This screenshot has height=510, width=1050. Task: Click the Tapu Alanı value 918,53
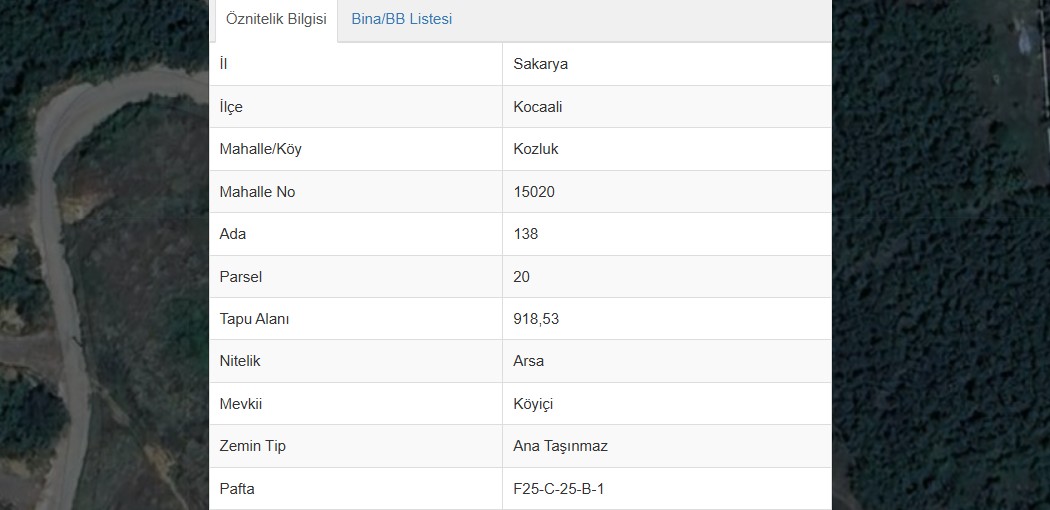pos(536,319)
